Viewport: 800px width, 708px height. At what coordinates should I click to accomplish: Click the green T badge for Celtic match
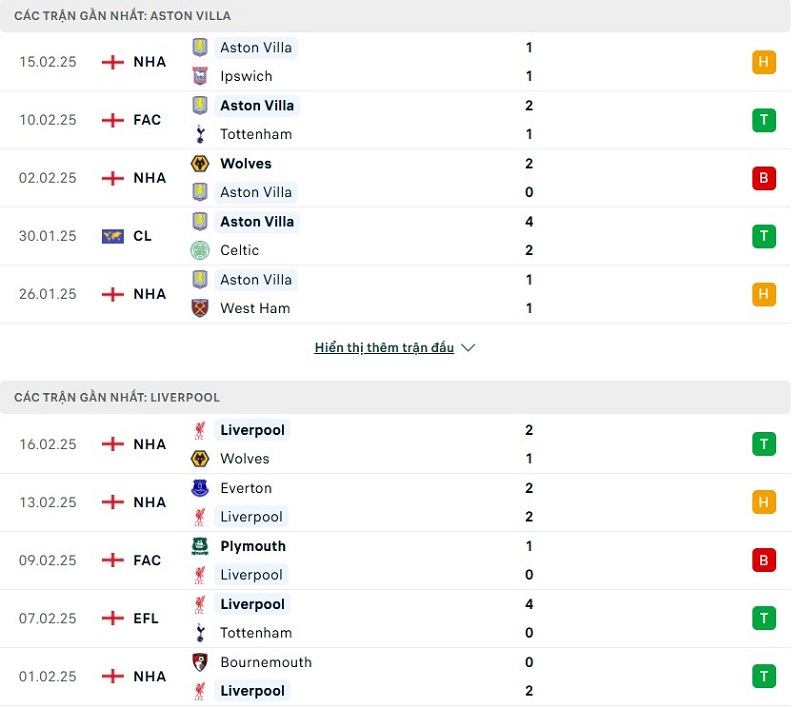coord(764,236)
